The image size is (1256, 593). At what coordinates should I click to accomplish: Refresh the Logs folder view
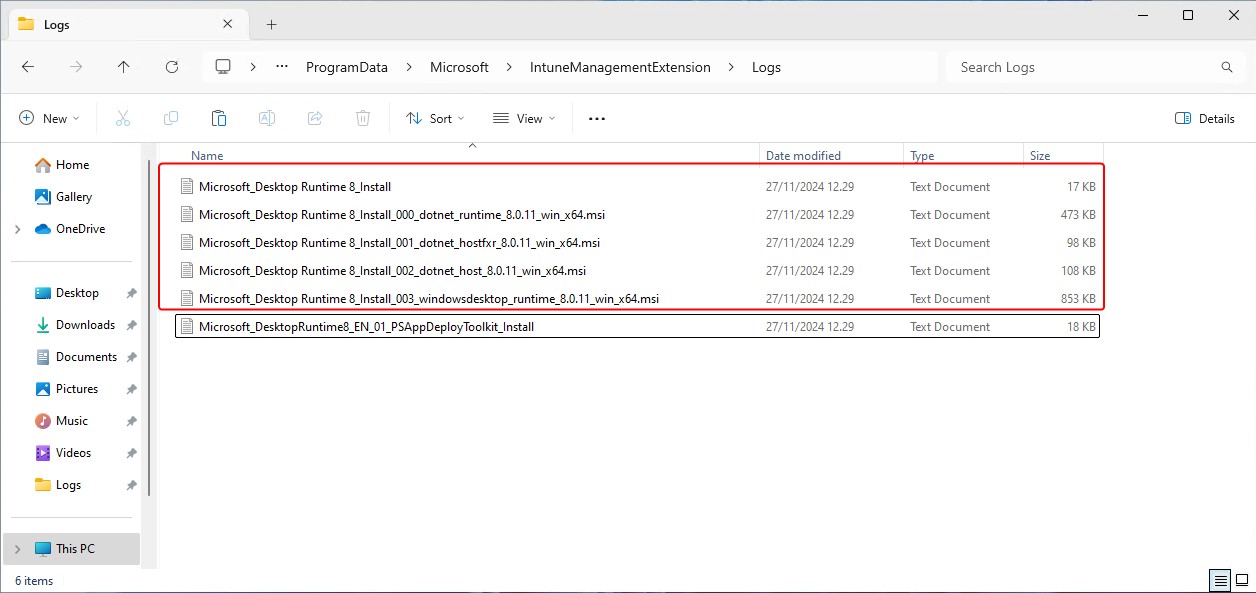point(172,67)
